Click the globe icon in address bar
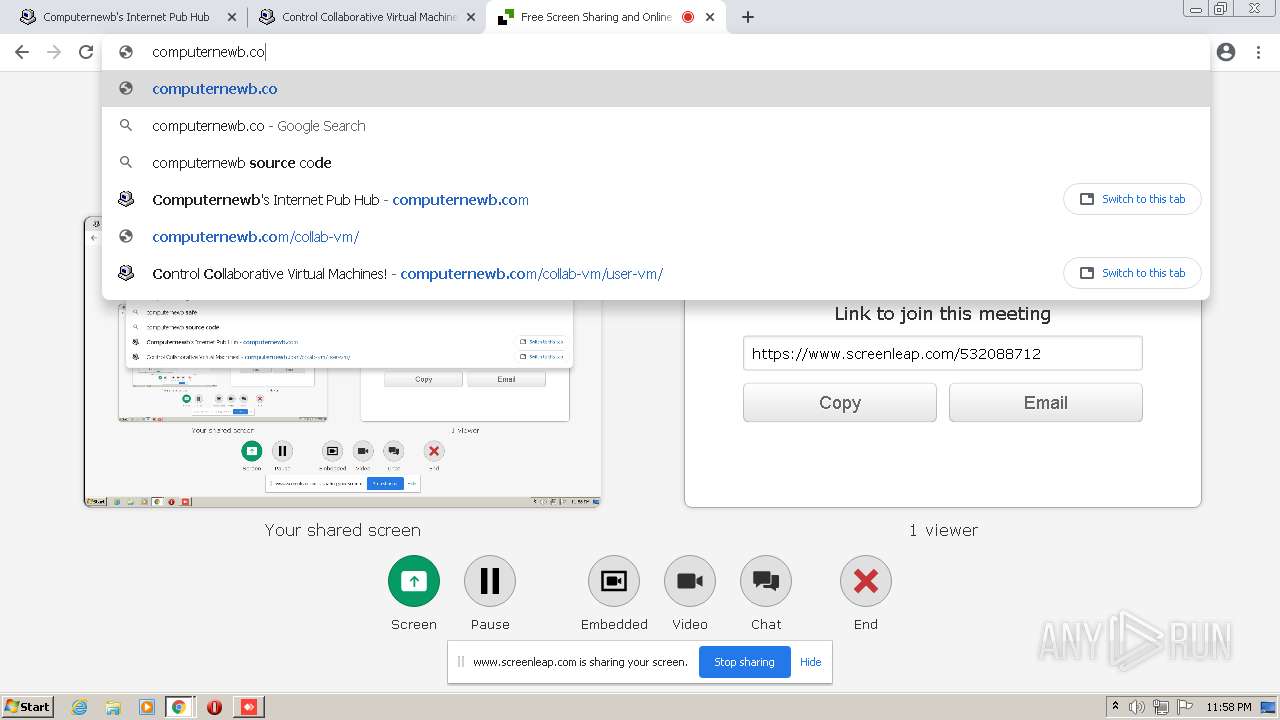The image size is (1280, 720). pos(126,52)
